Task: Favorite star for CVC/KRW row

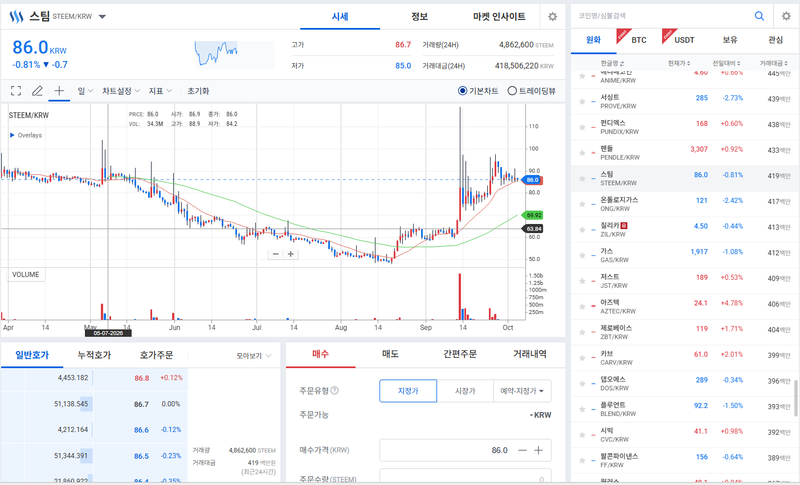Action: [582, 435]
